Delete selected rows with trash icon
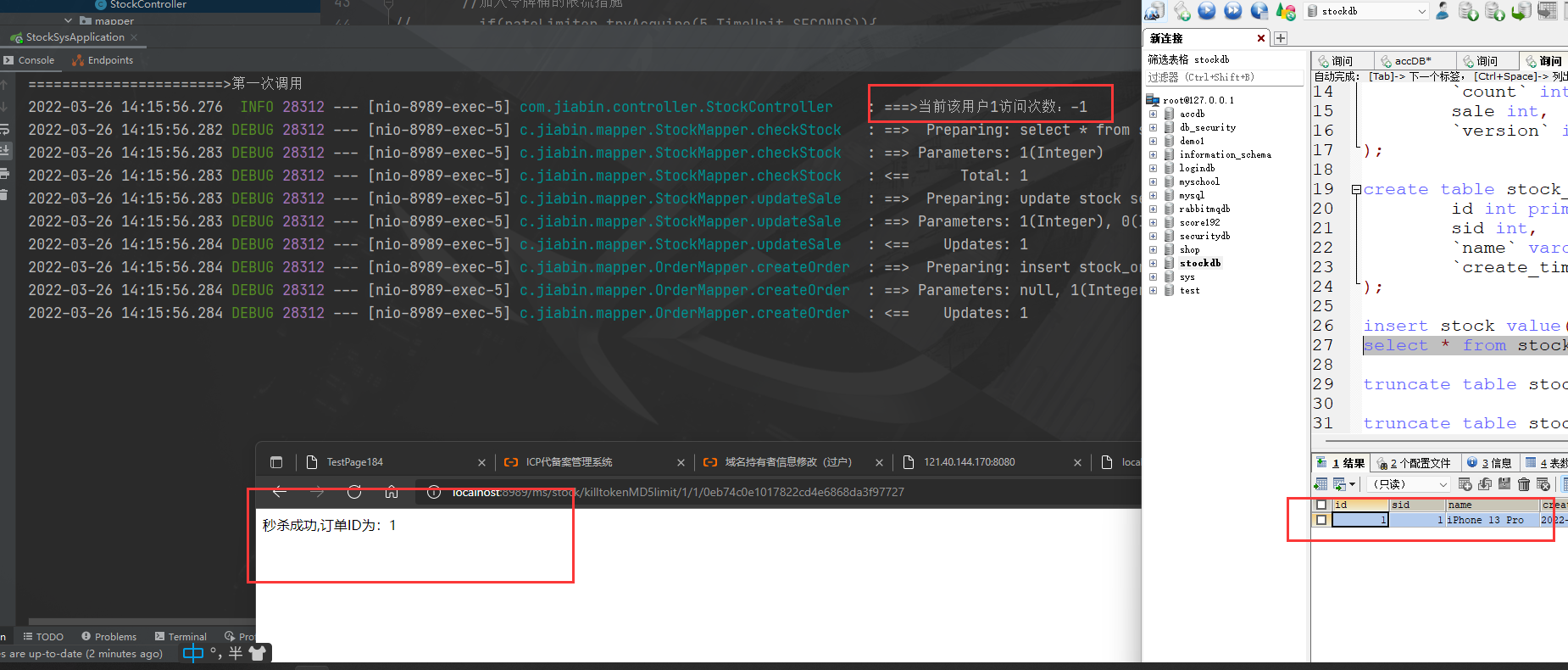 (x=1524, y=484)
